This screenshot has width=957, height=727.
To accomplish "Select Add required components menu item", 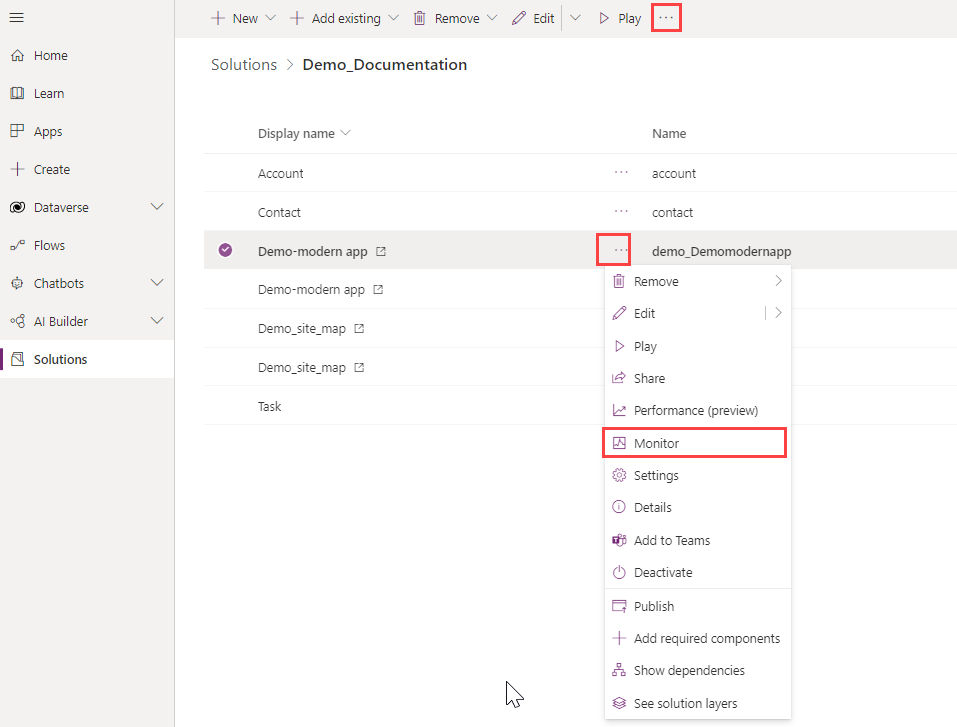I will coord(698,638).
